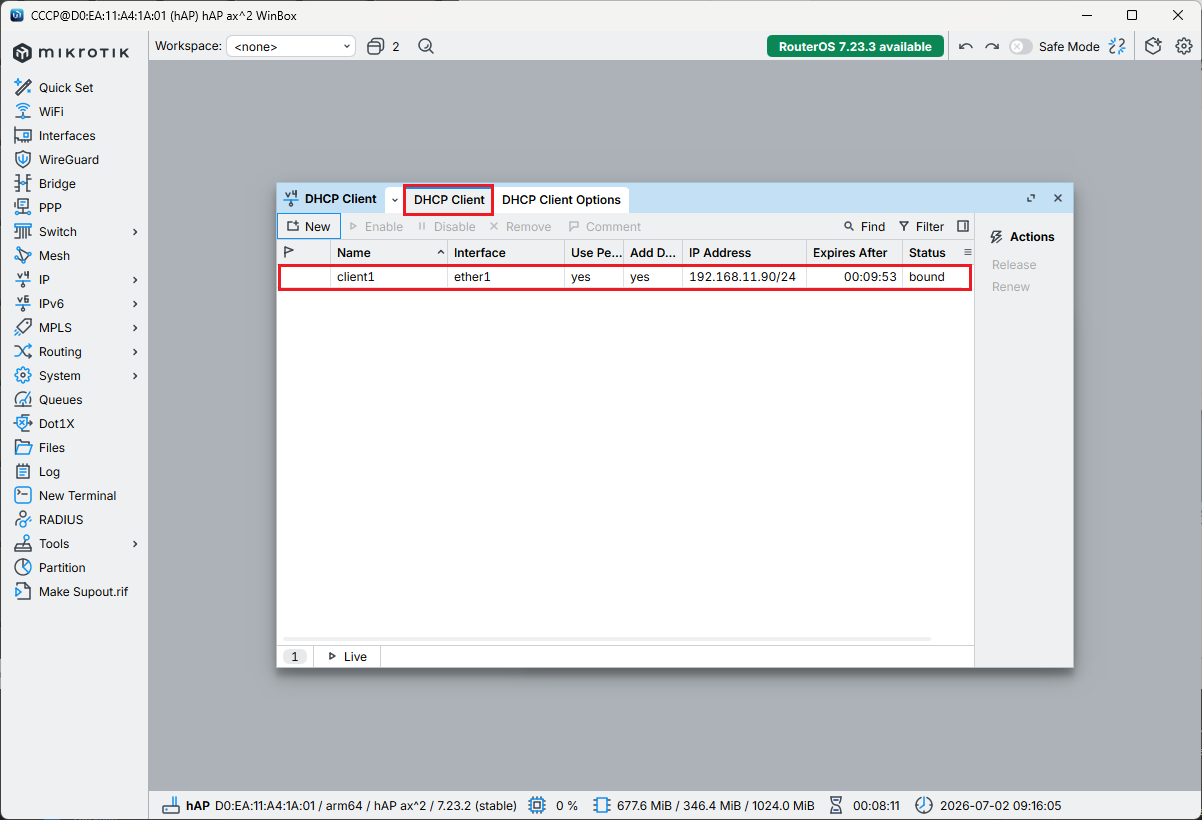
Task: Click RouterOS 7.23.3 available button
Action: [x=855, y=46]
